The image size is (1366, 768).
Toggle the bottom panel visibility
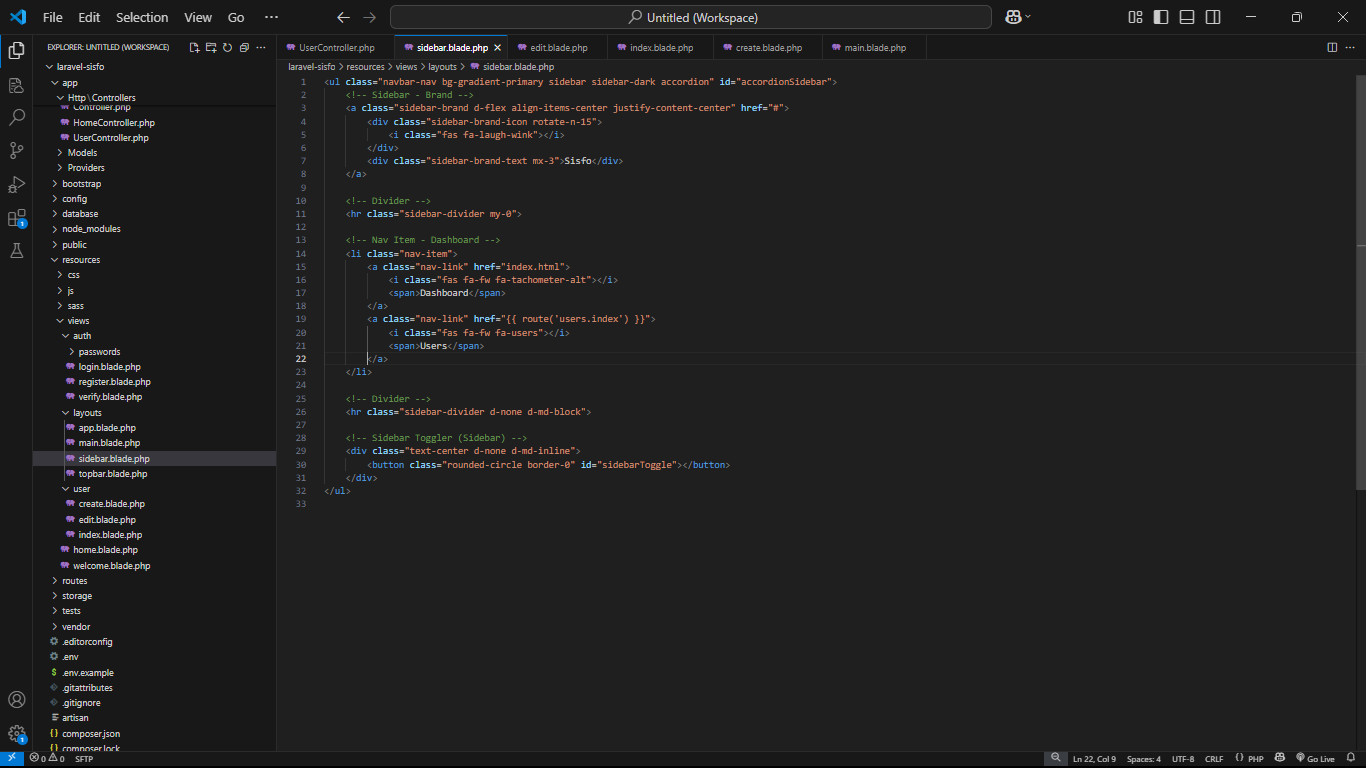pos(1187,17)
